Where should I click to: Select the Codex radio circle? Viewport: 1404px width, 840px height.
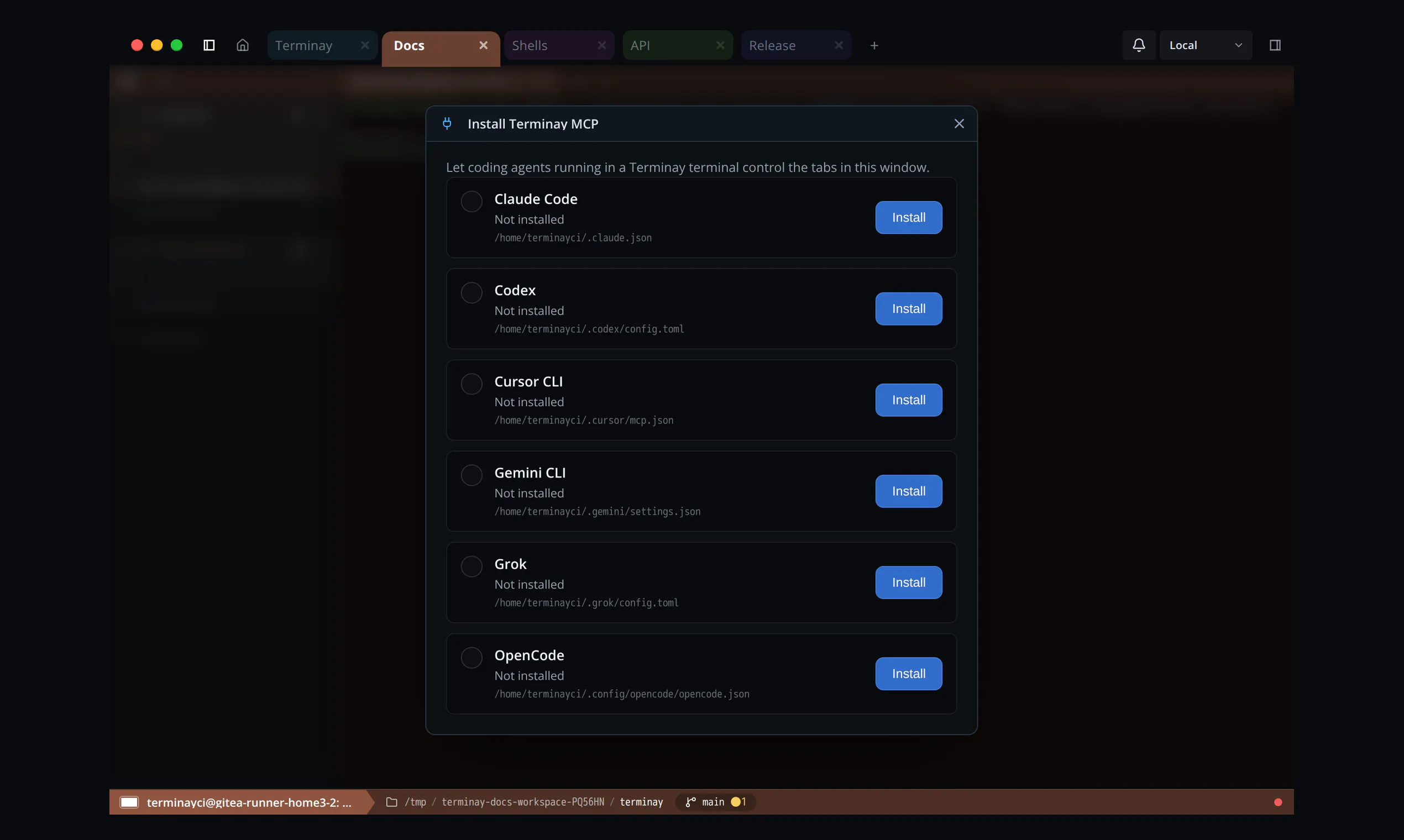click(x=471, y=293)
